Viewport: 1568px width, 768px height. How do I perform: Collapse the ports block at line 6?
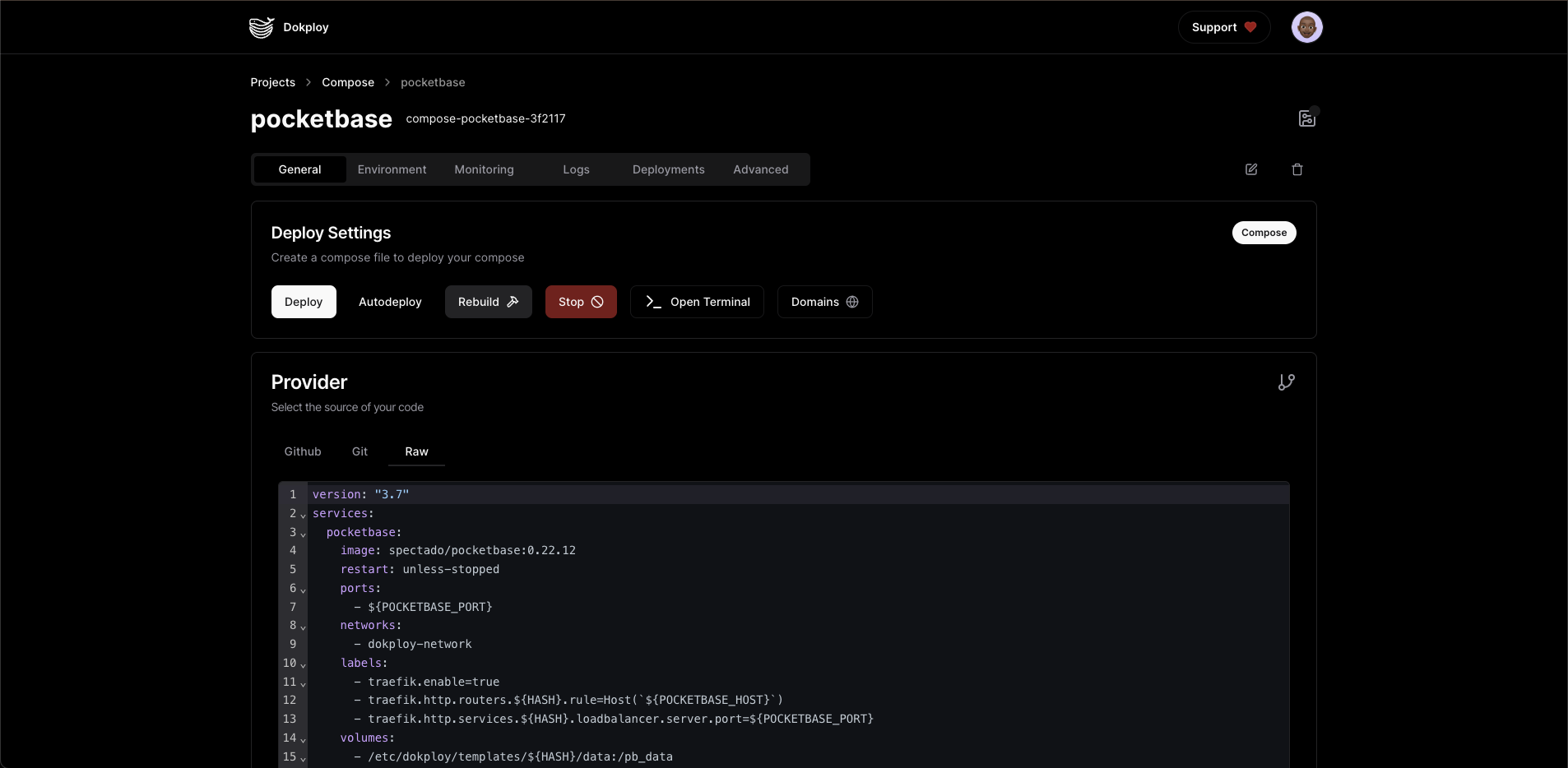tap(303, 590)
